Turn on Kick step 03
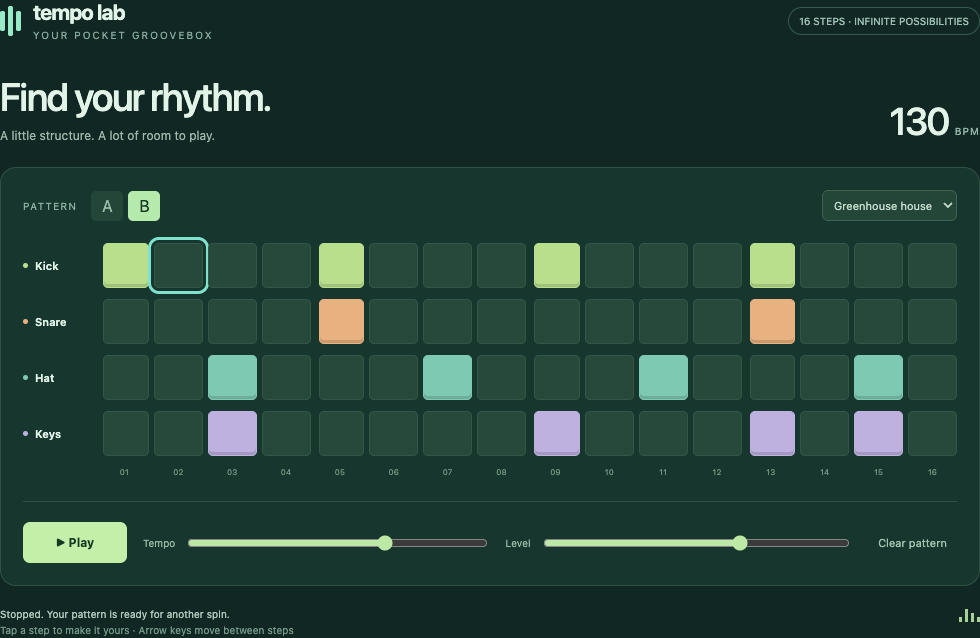 (x=232, y=266)
